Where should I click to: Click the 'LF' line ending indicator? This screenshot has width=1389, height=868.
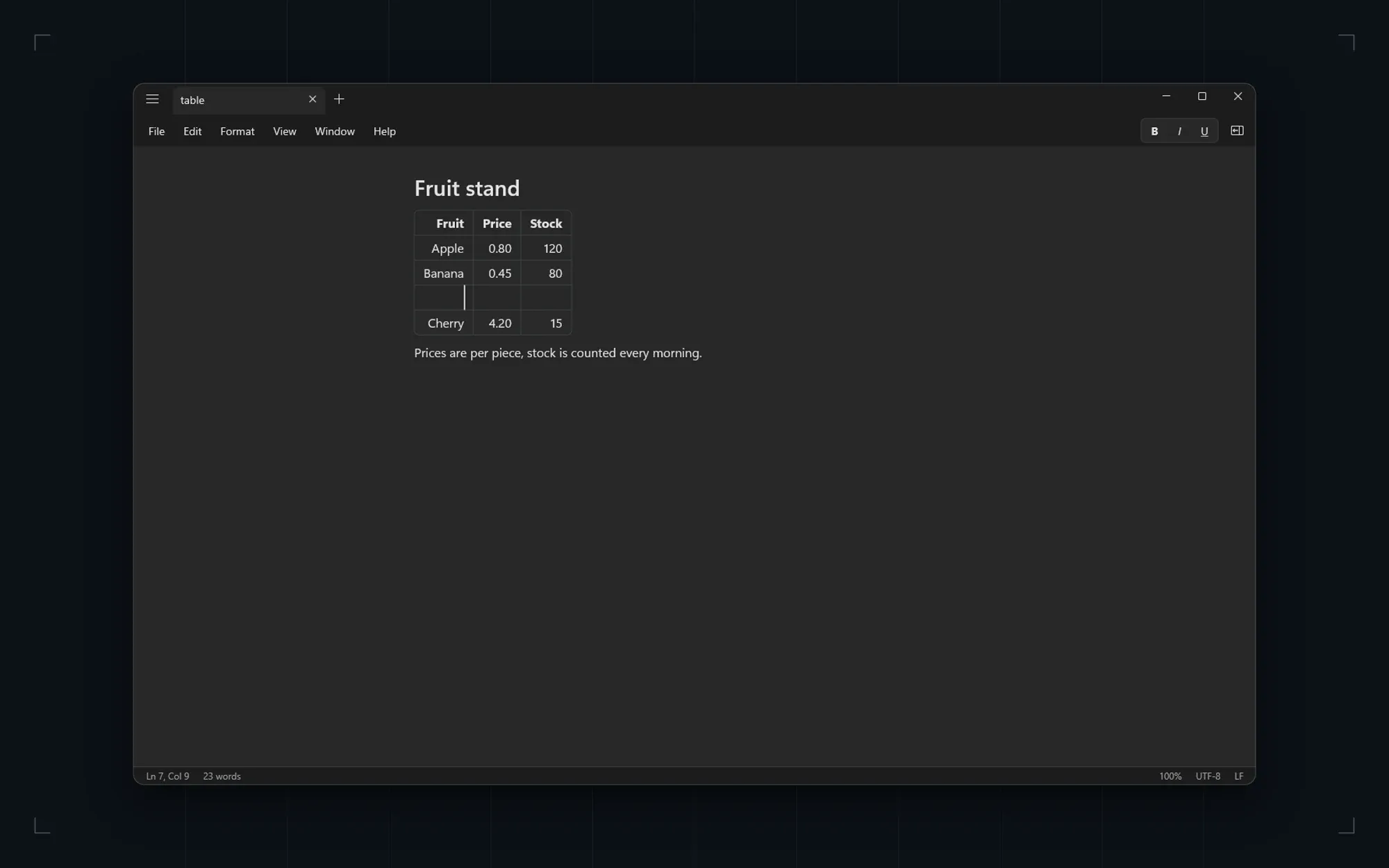pyautogui.click(x=1238, y=776)
